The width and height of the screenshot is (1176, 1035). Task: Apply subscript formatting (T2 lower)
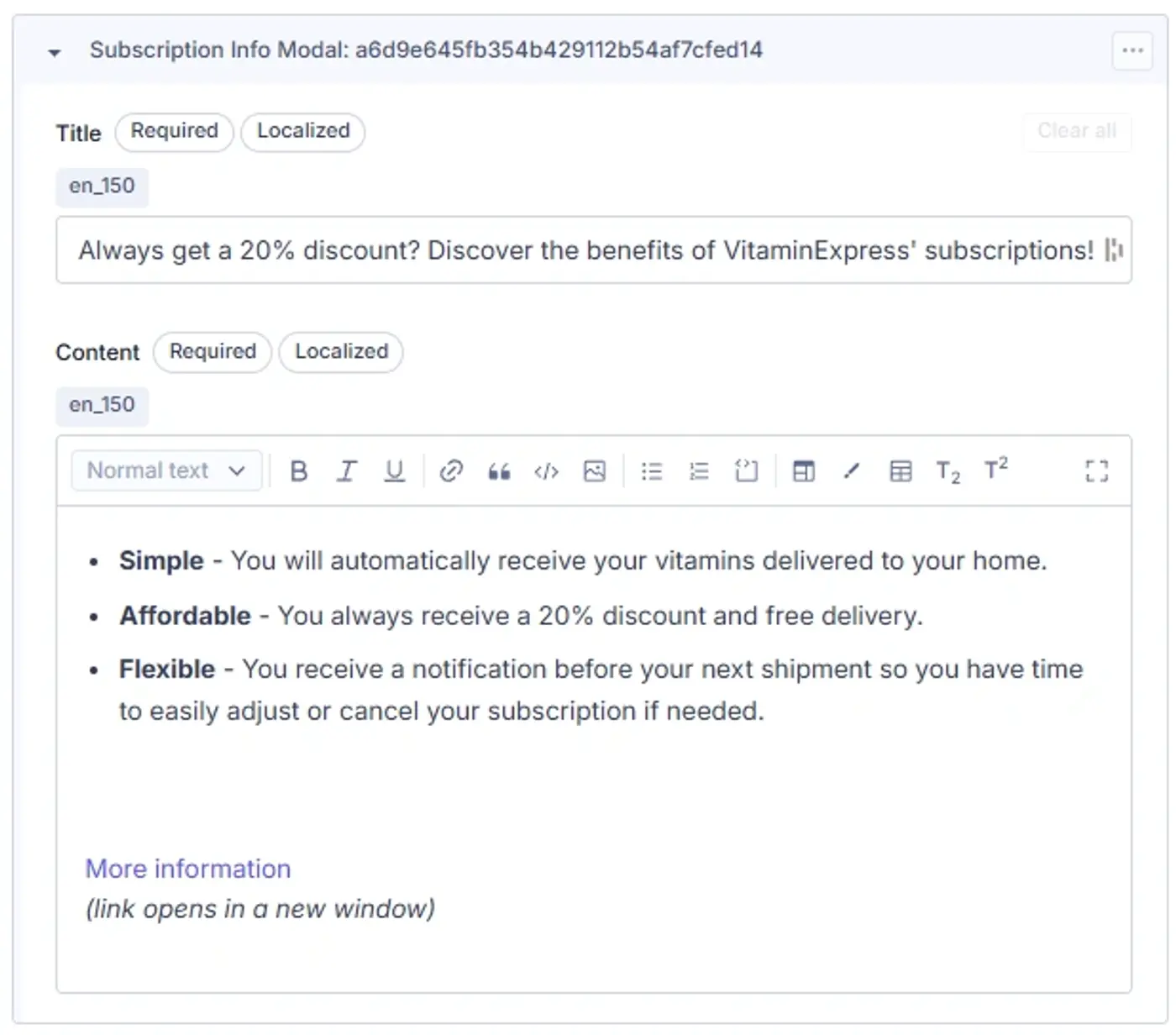tap(948, 471)
